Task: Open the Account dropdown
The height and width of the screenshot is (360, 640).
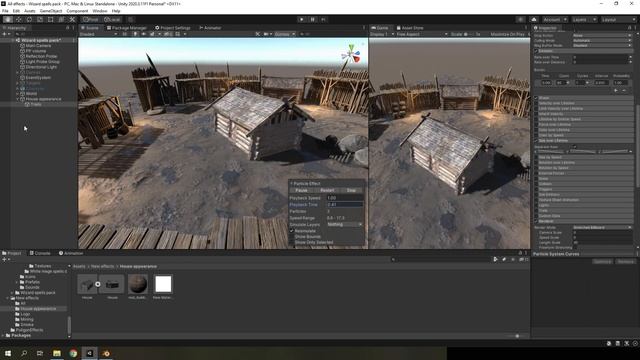Action: click(x=554, y=19)
